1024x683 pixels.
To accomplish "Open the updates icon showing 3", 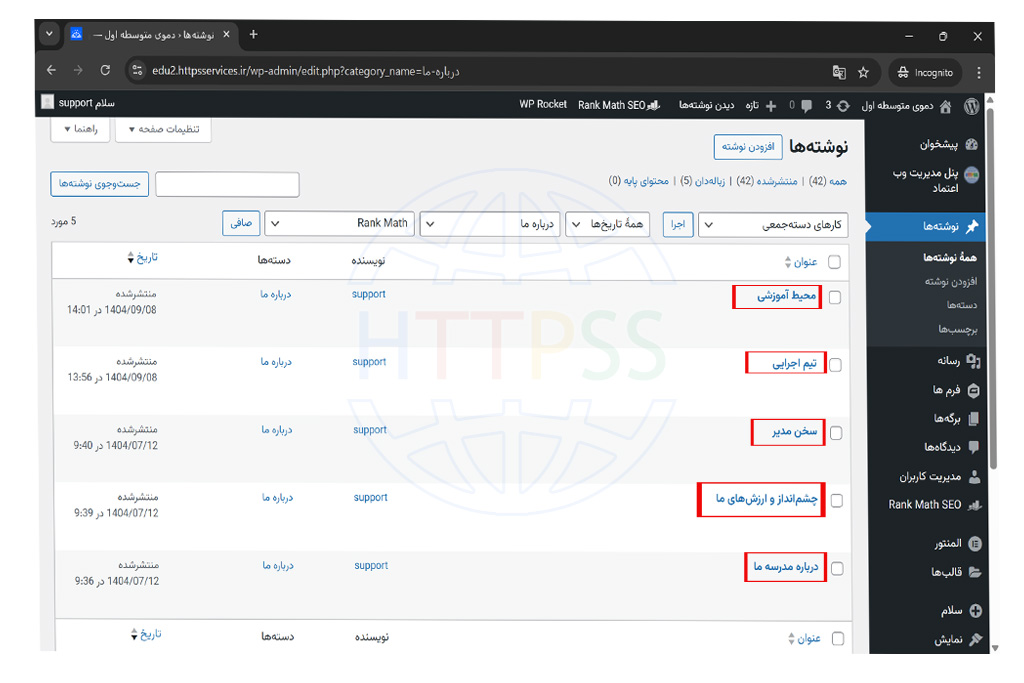I will tap(843, 105).
